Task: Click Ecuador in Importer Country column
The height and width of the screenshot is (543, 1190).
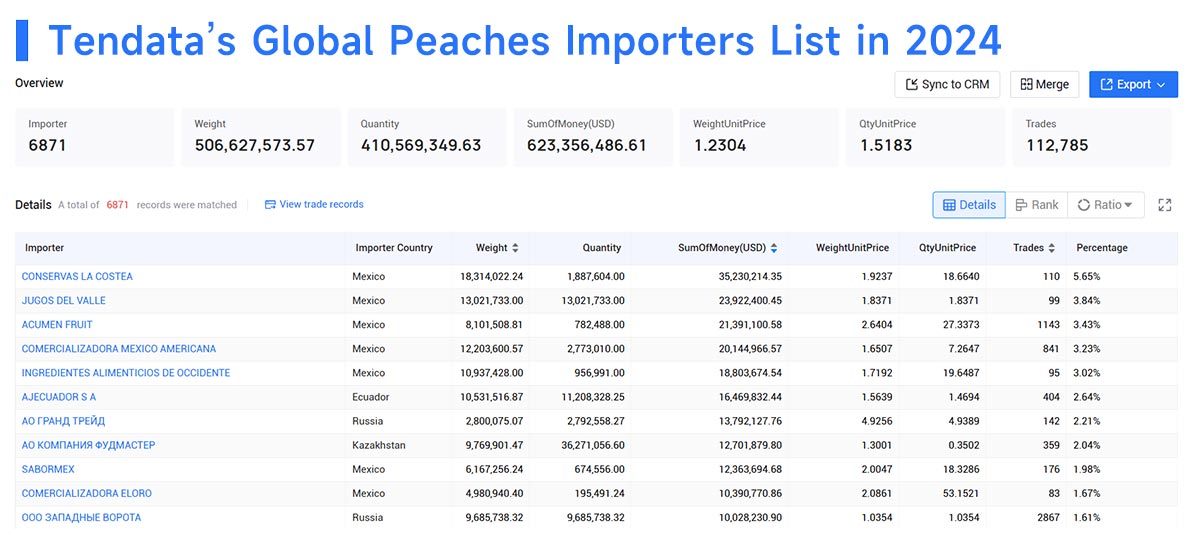Action: [371, 397]
